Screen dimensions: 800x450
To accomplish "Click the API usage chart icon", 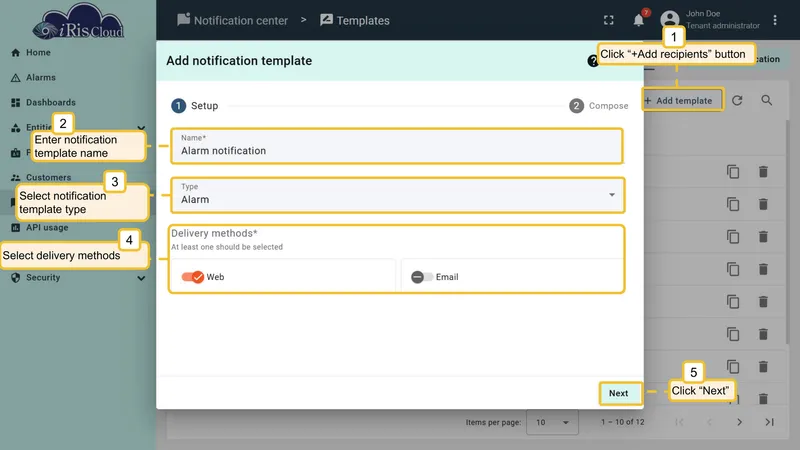I will pyautogui.click(x=16, y=228).
